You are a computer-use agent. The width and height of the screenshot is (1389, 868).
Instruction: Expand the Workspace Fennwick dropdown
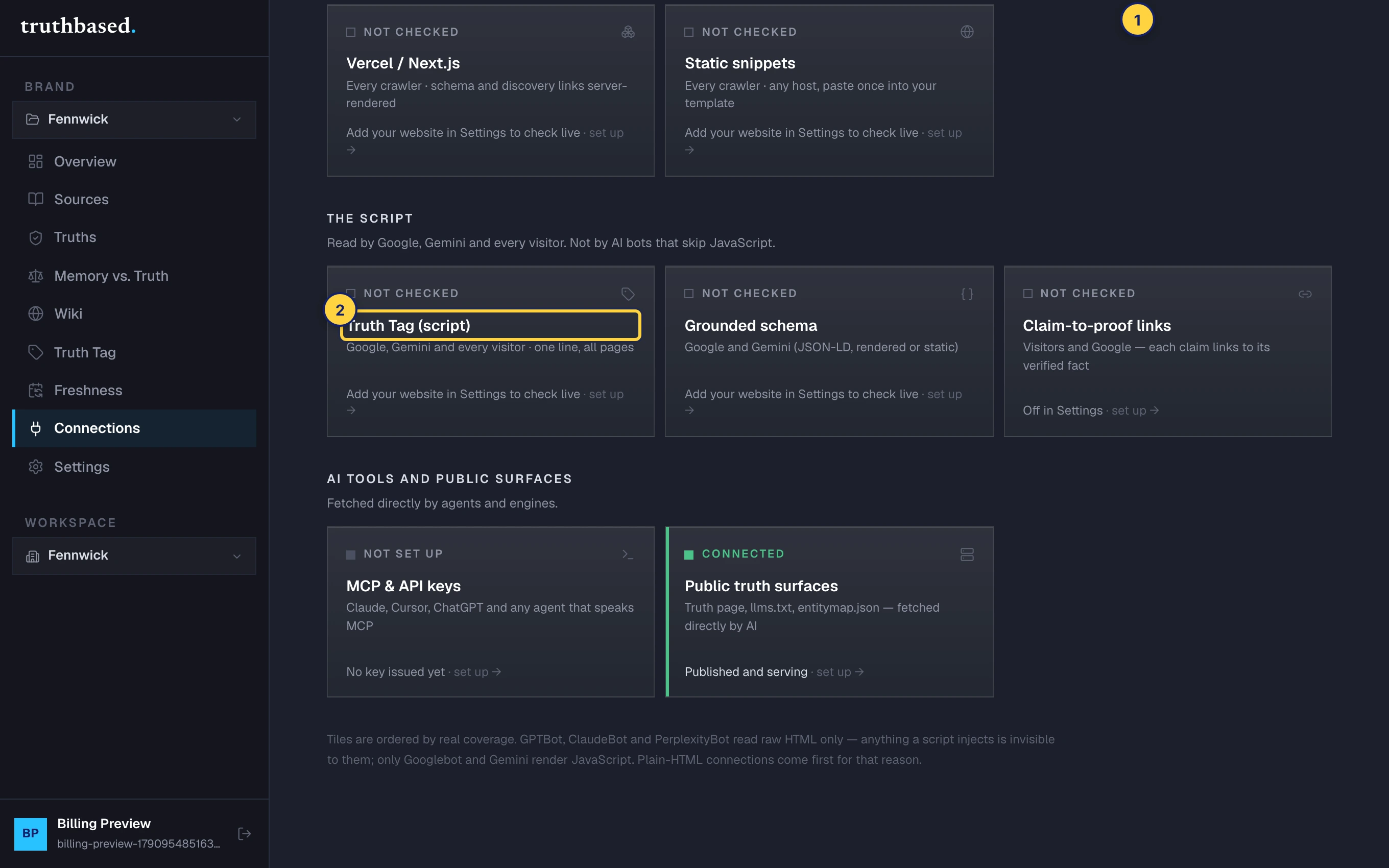click(134, 556)
